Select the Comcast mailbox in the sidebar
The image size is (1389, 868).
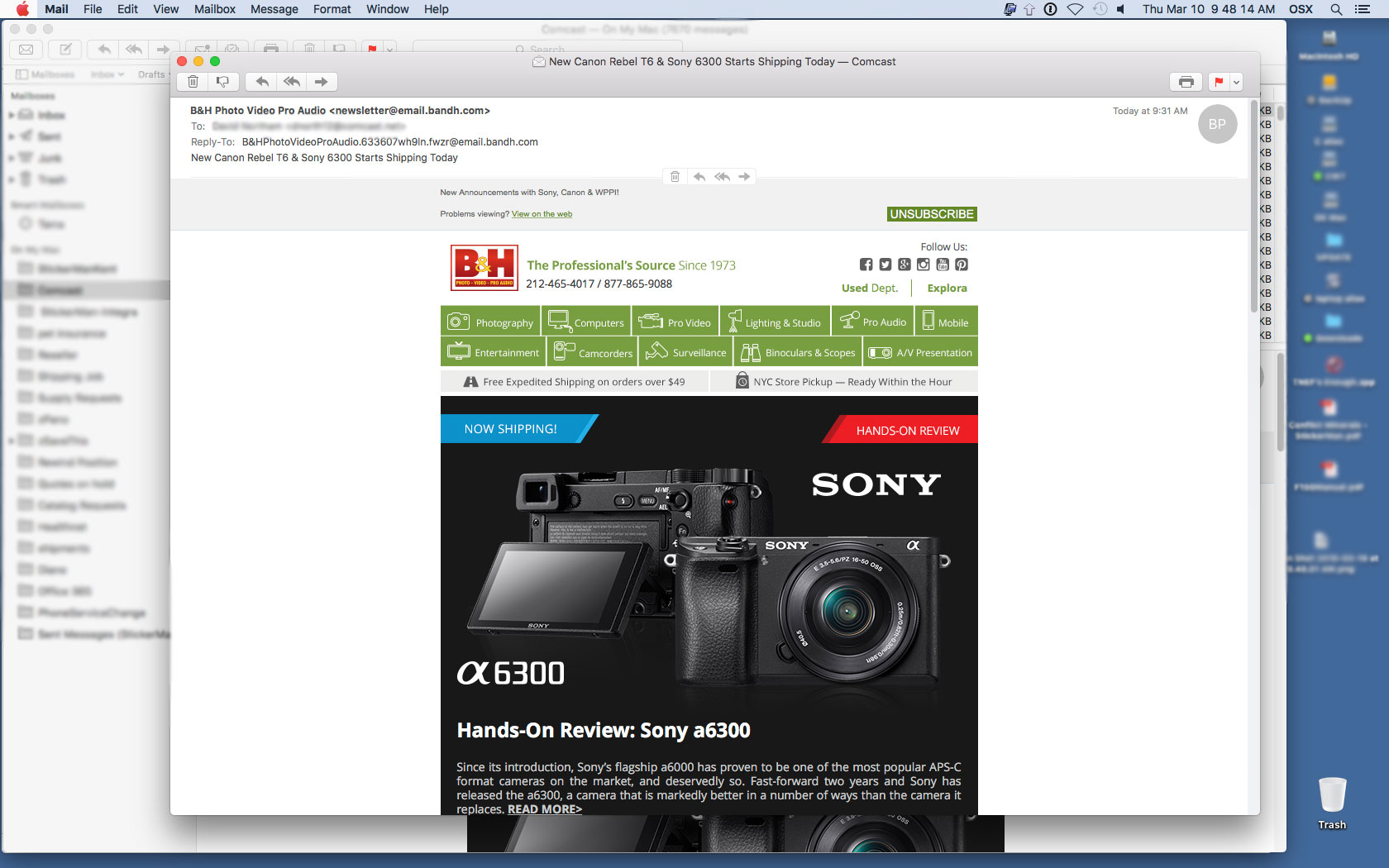[x=86, y=290]
